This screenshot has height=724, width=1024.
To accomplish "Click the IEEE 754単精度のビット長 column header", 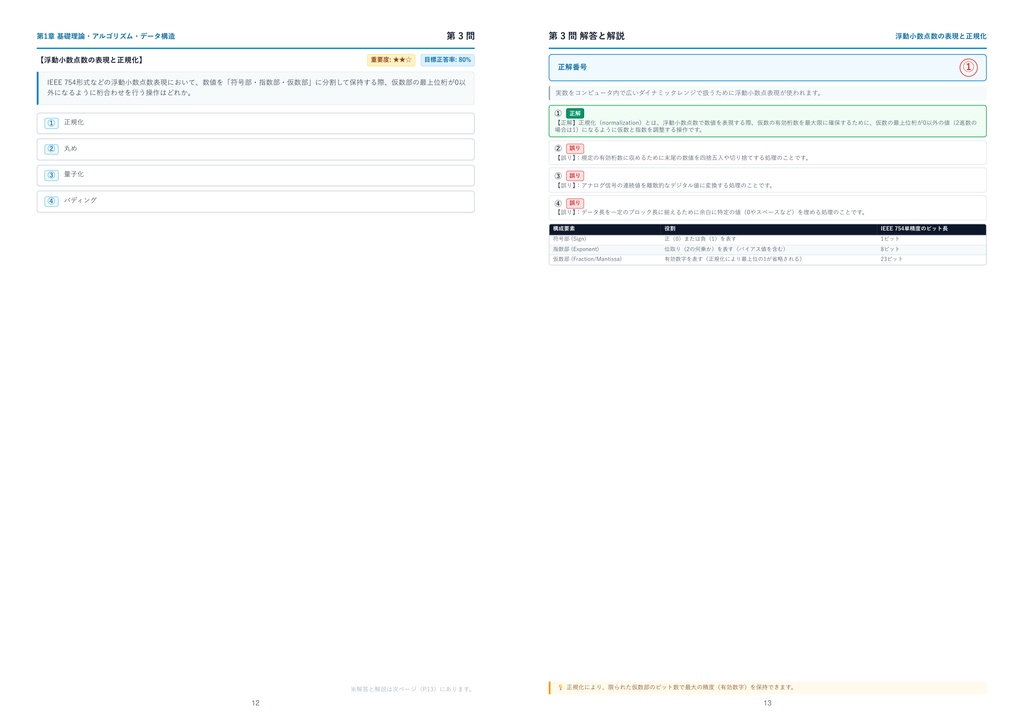I will point(914,229).
